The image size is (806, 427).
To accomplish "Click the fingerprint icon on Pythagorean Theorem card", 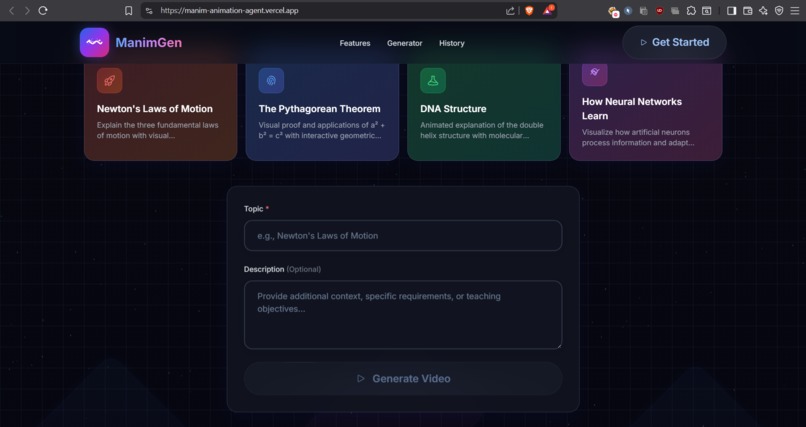I will coord(271,81).
